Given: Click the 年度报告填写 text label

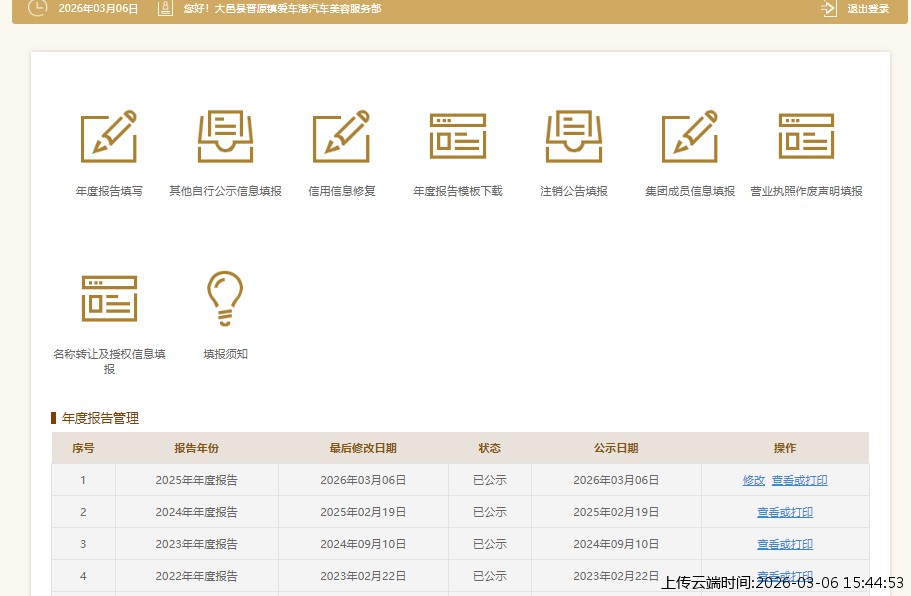Looking at the screenshot, I should point(108,191).
